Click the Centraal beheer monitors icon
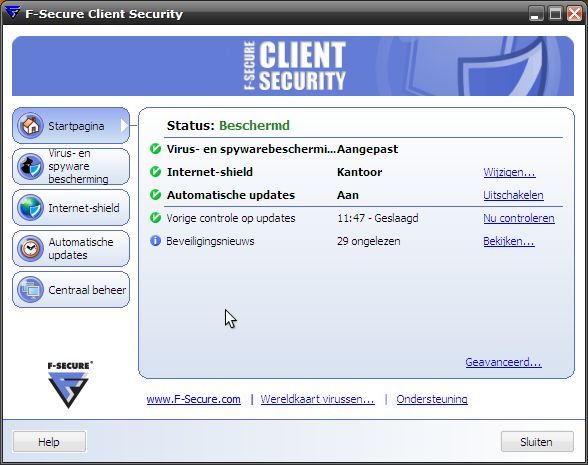Image resolution: width=588 pixels, height=465 pixels. click(x=30, y=290)
